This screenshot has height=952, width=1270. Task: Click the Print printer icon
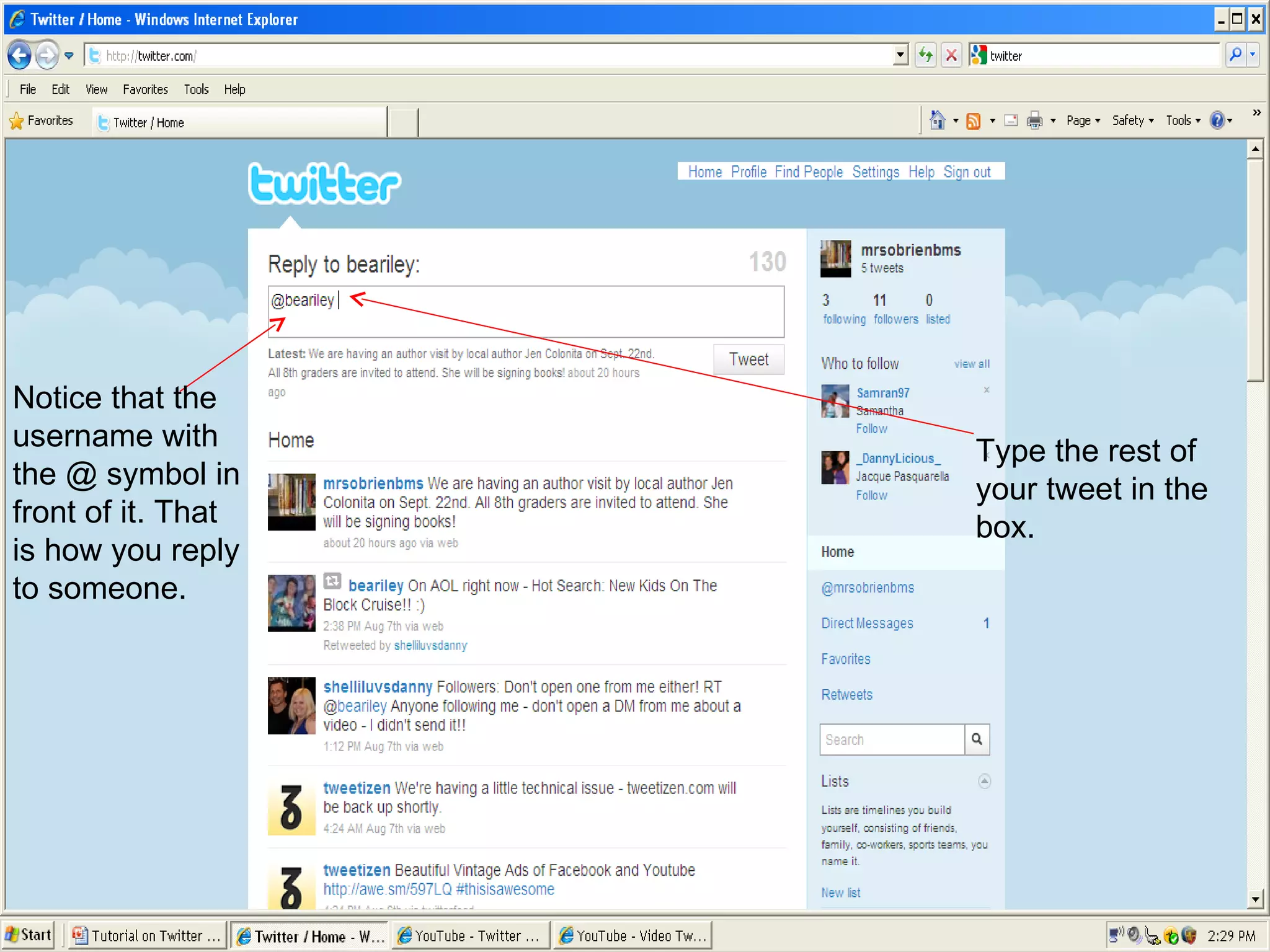coord(1034,121)
